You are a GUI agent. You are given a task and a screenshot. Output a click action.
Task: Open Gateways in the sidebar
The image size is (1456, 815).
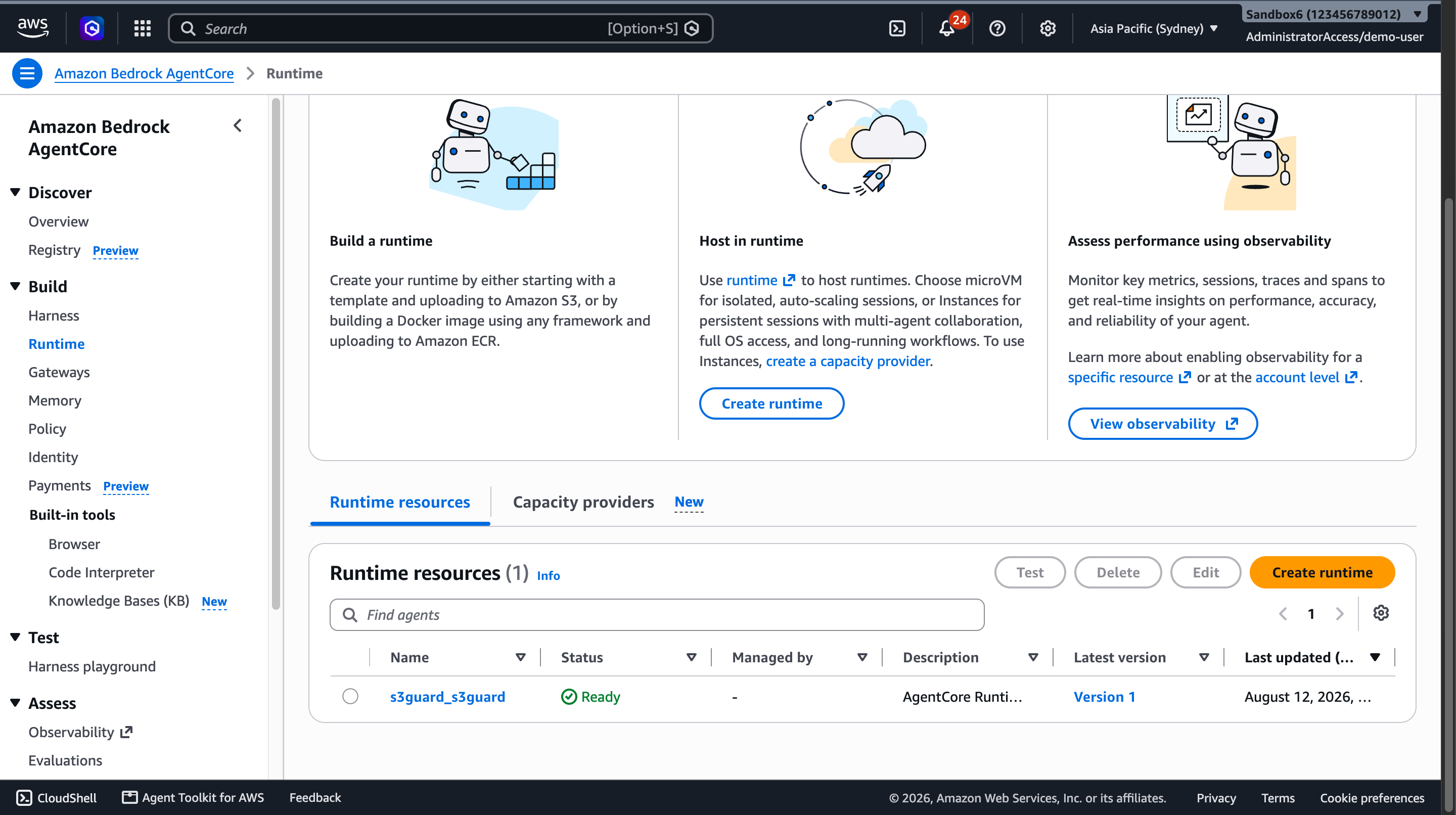[59, 372]
